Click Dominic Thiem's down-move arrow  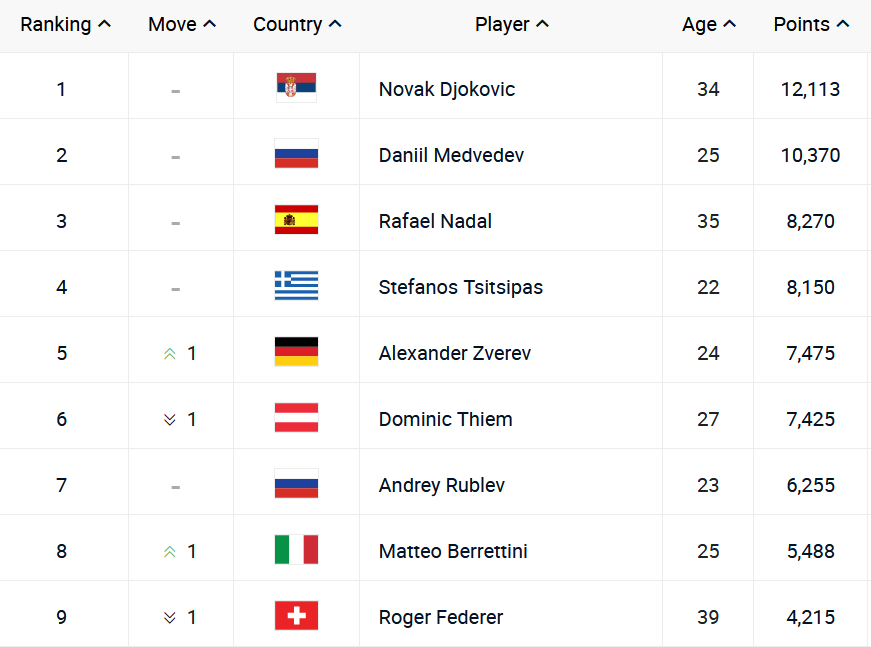(170, 419)
